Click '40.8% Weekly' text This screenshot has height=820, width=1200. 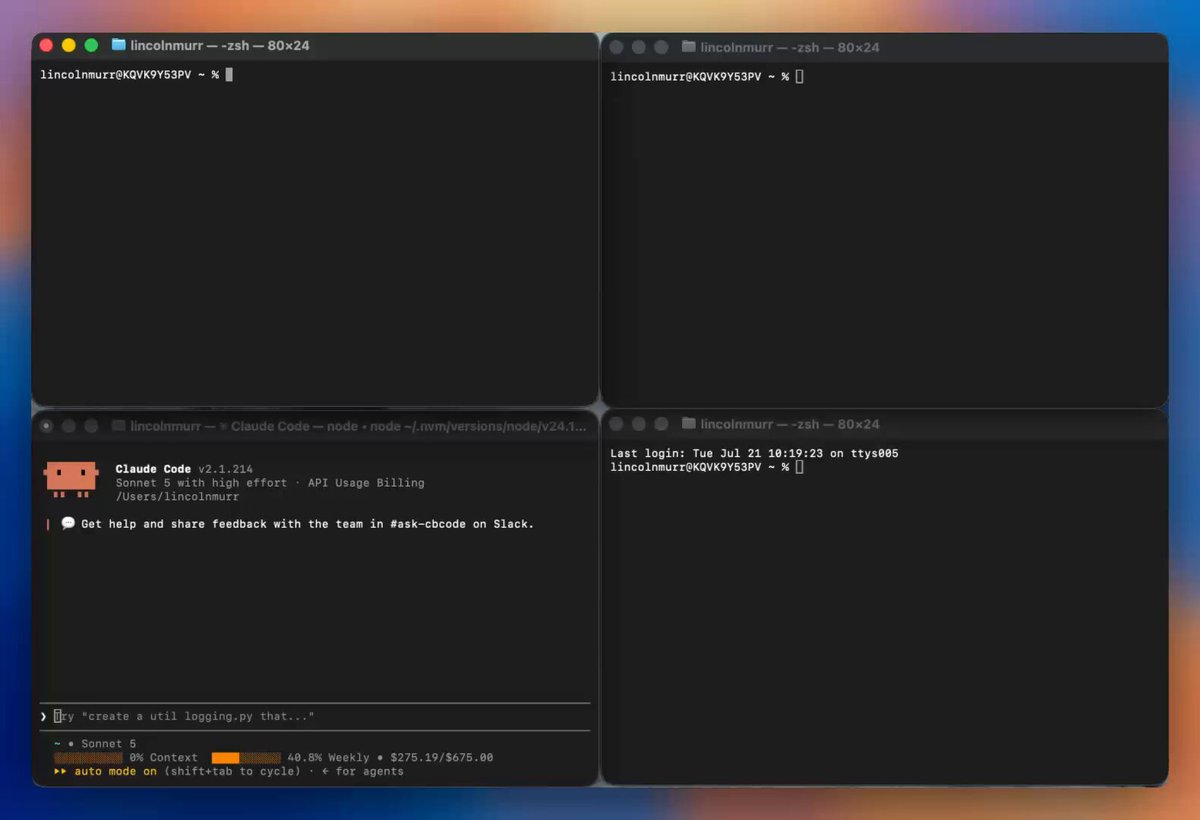(328, 758)
